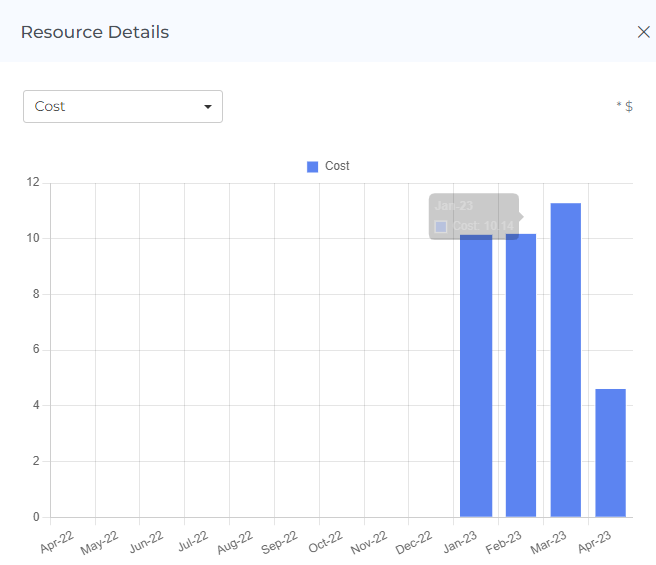Click the 6 value on the y-axis
Viewport: 656px width, 565px height.
coord(35,350)
